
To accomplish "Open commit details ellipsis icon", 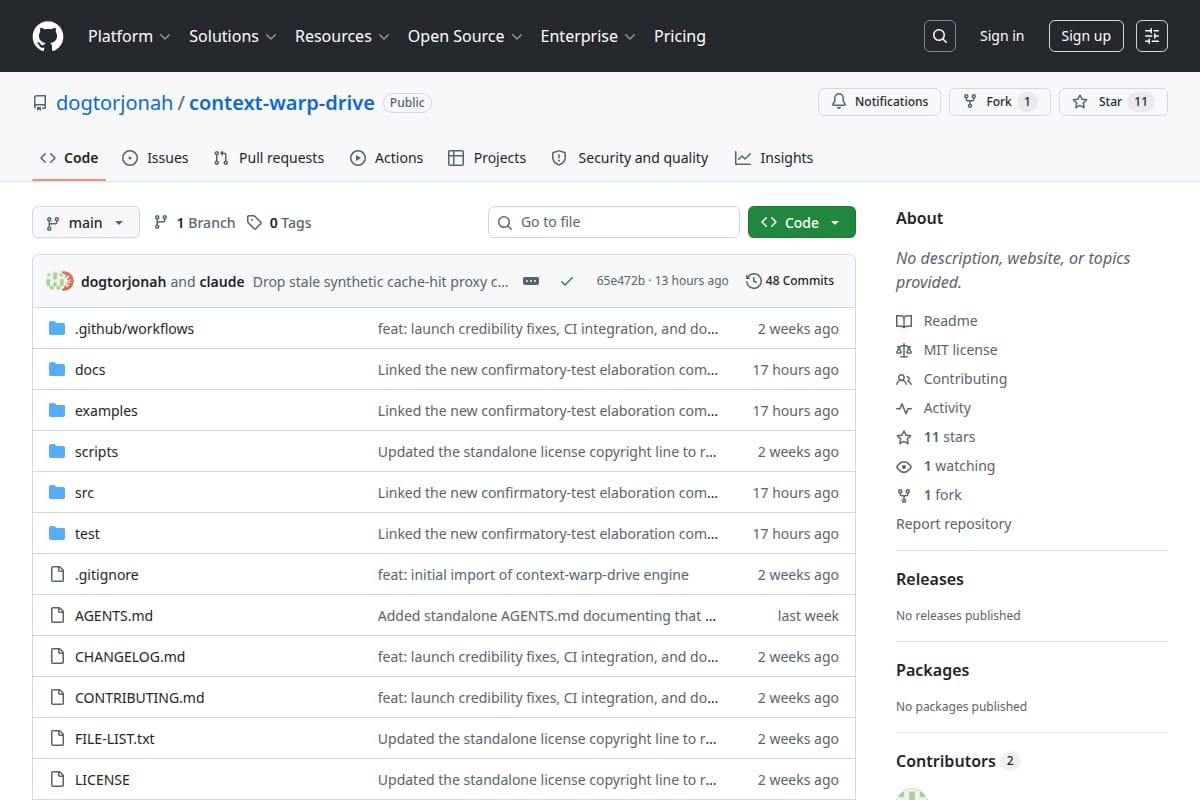I will pyautogui.click(x=531, y=281).
